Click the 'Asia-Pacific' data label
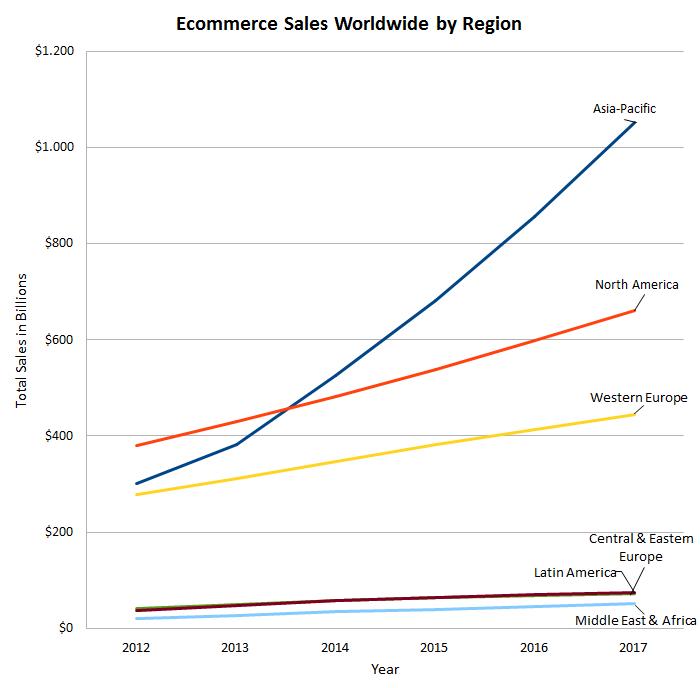This screenshot has height=688, width=700. click(624, 108)
